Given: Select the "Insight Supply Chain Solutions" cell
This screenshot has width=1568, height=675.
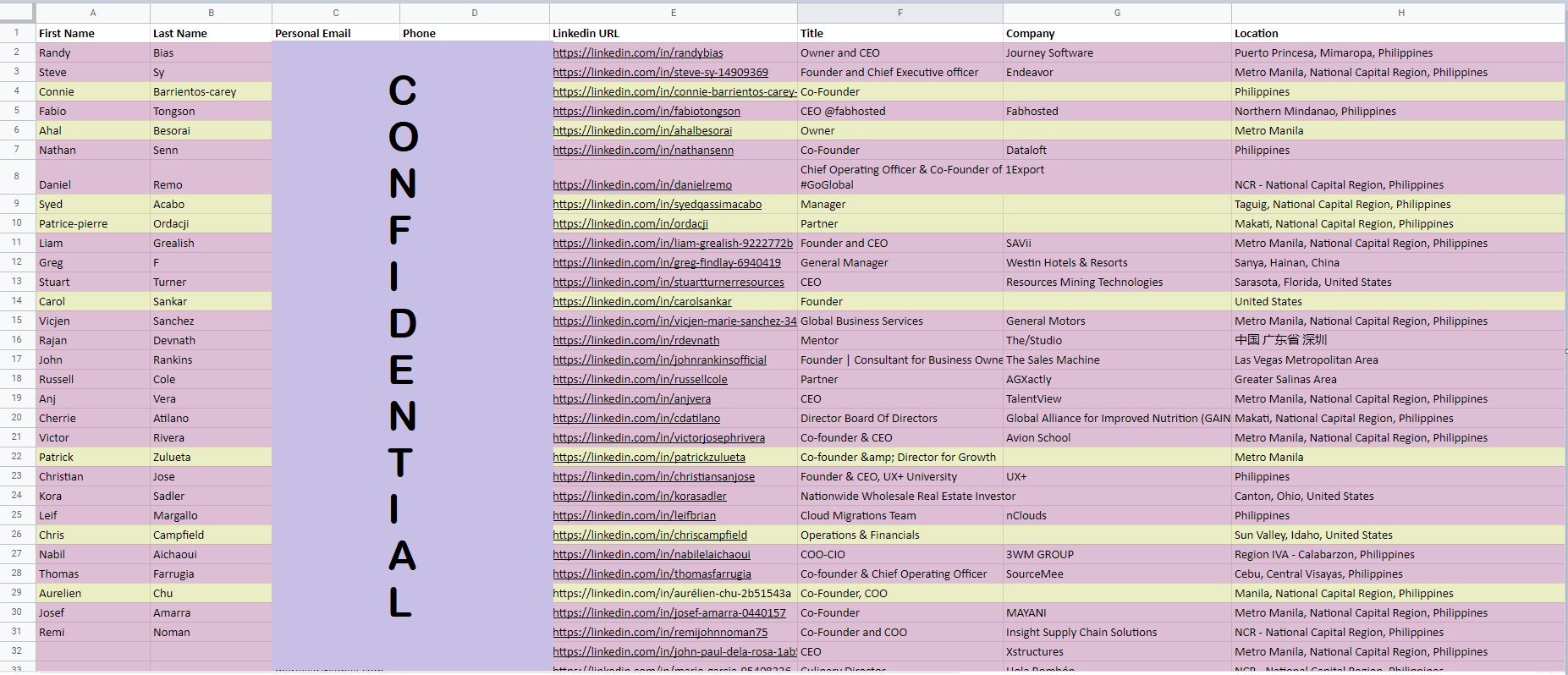Looking at the screenshot, I should [1117, 632].
